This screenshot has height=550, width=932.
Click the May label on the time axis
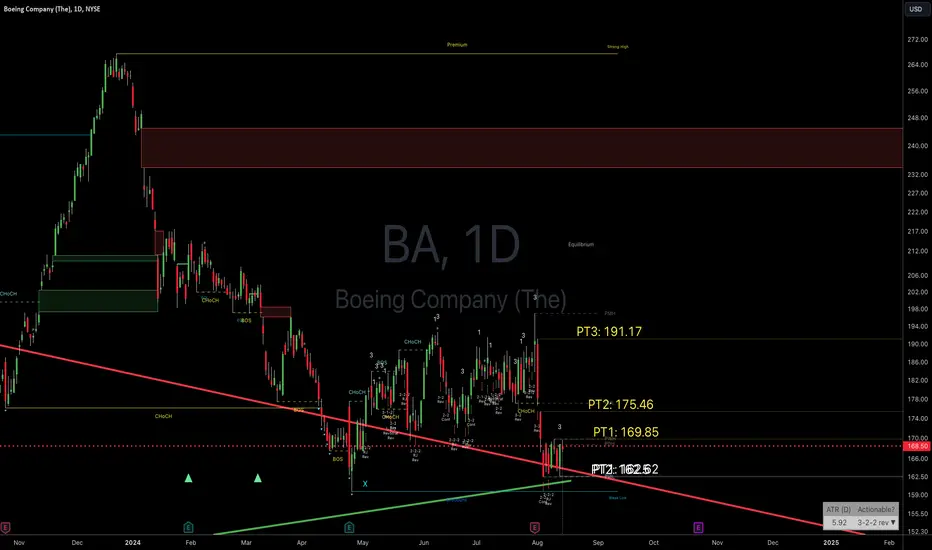pyautogui.click(x=363, y=542)
